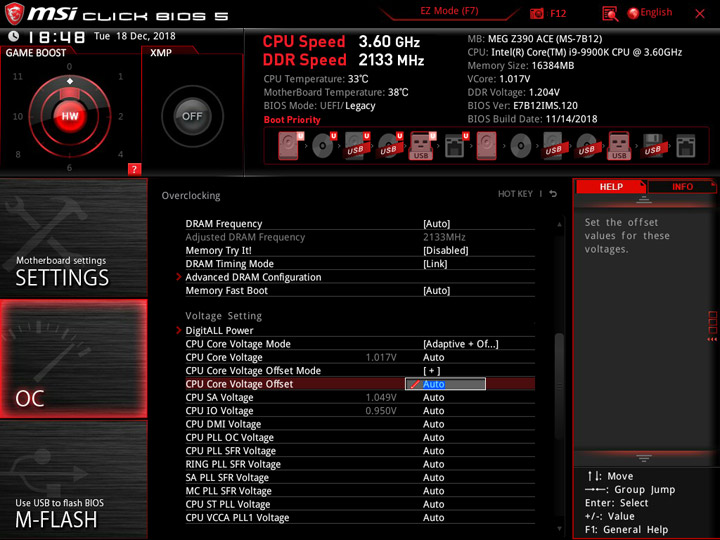Viewport: 720px width, 540px height.
Task: Select the CPU PLL OC Voltage row
Action: pyautogui.click(x=360, y=437)
